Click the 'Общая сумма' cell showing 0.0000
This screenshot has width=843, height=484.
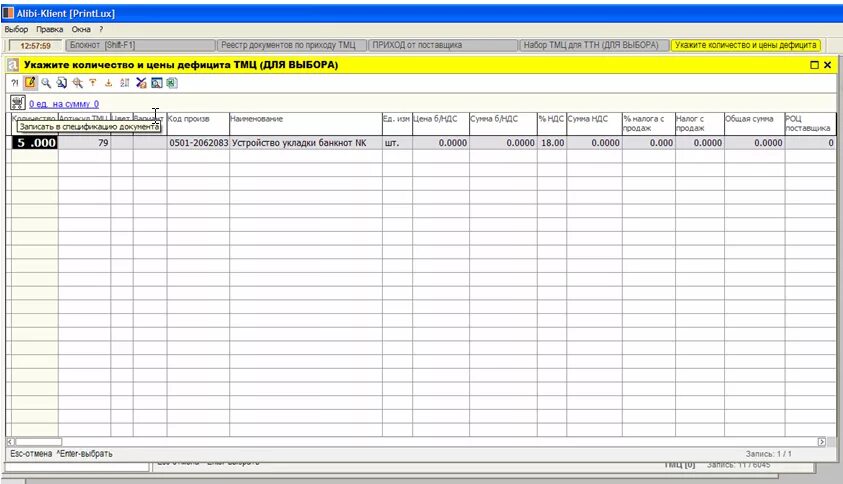754,143
